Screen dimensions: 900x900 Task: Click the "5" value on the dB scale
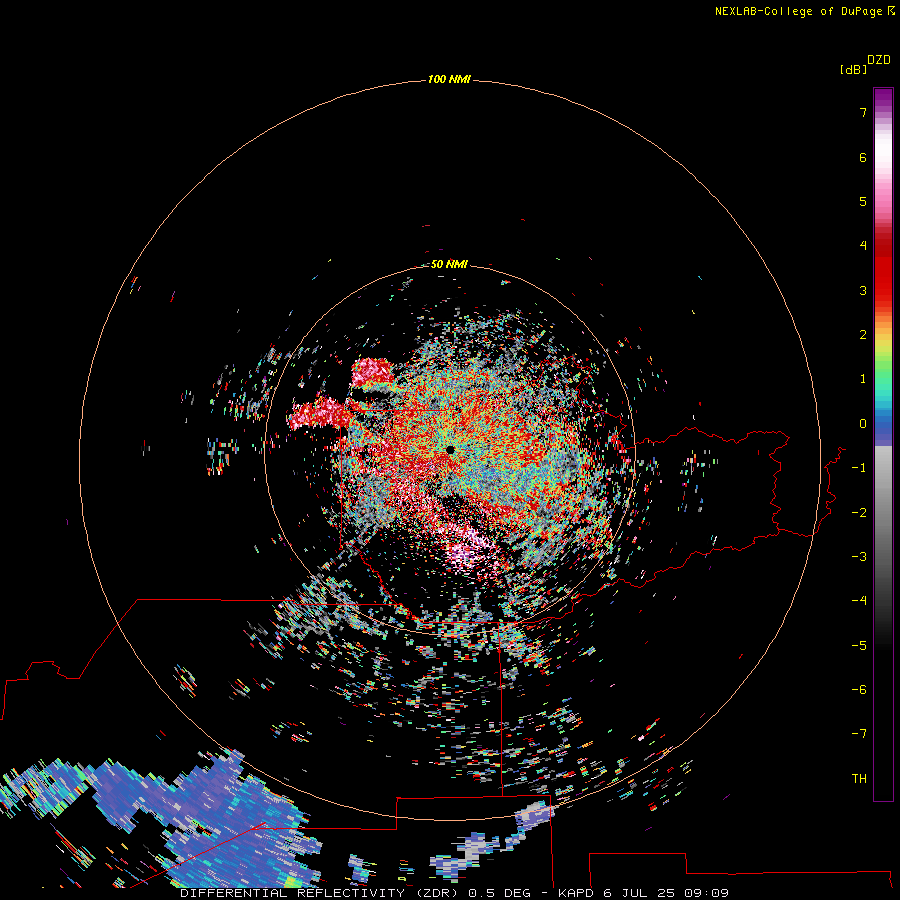(863, 201)
